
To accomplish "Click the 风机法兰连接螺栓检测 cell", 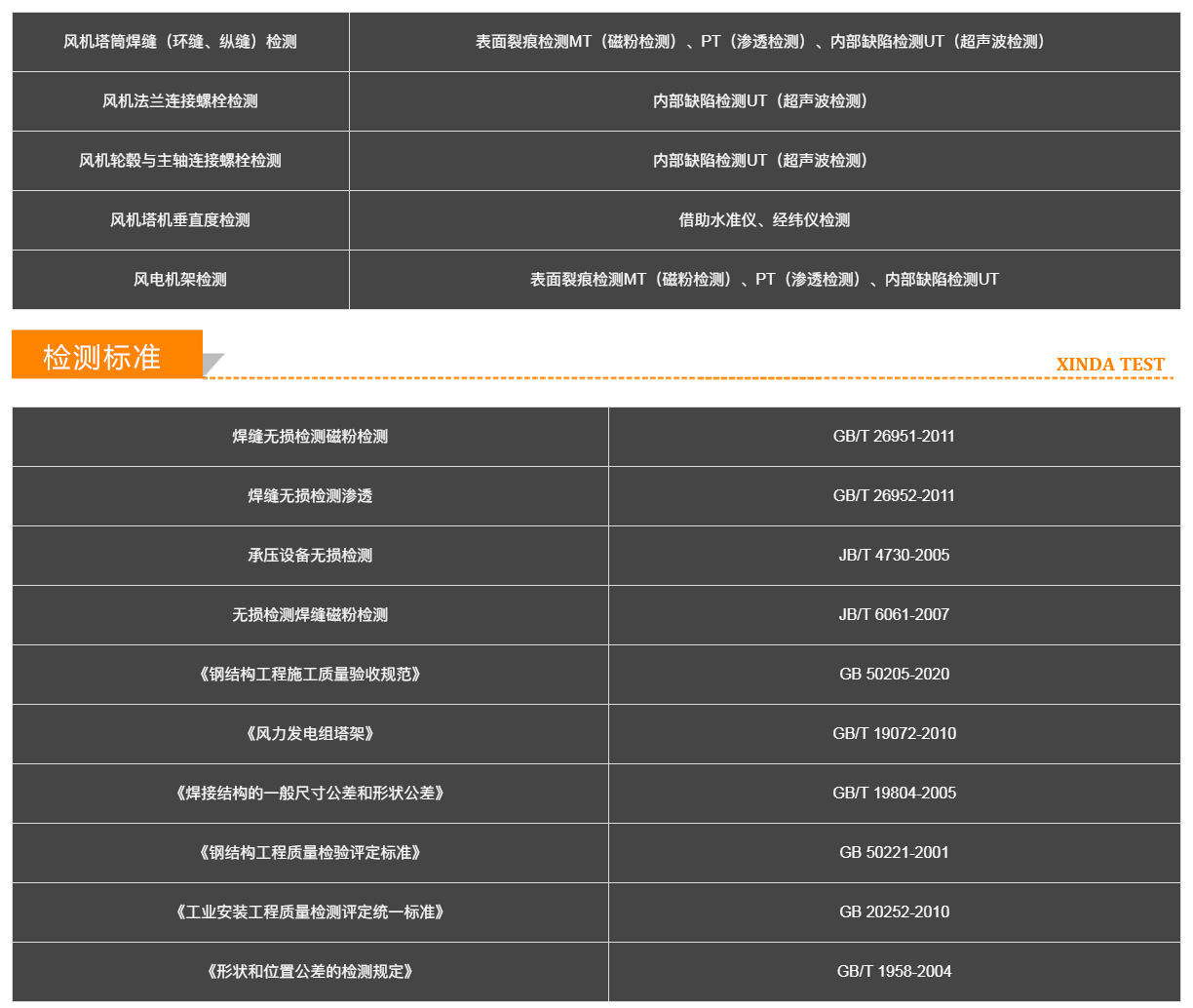I will pos(180,101).
